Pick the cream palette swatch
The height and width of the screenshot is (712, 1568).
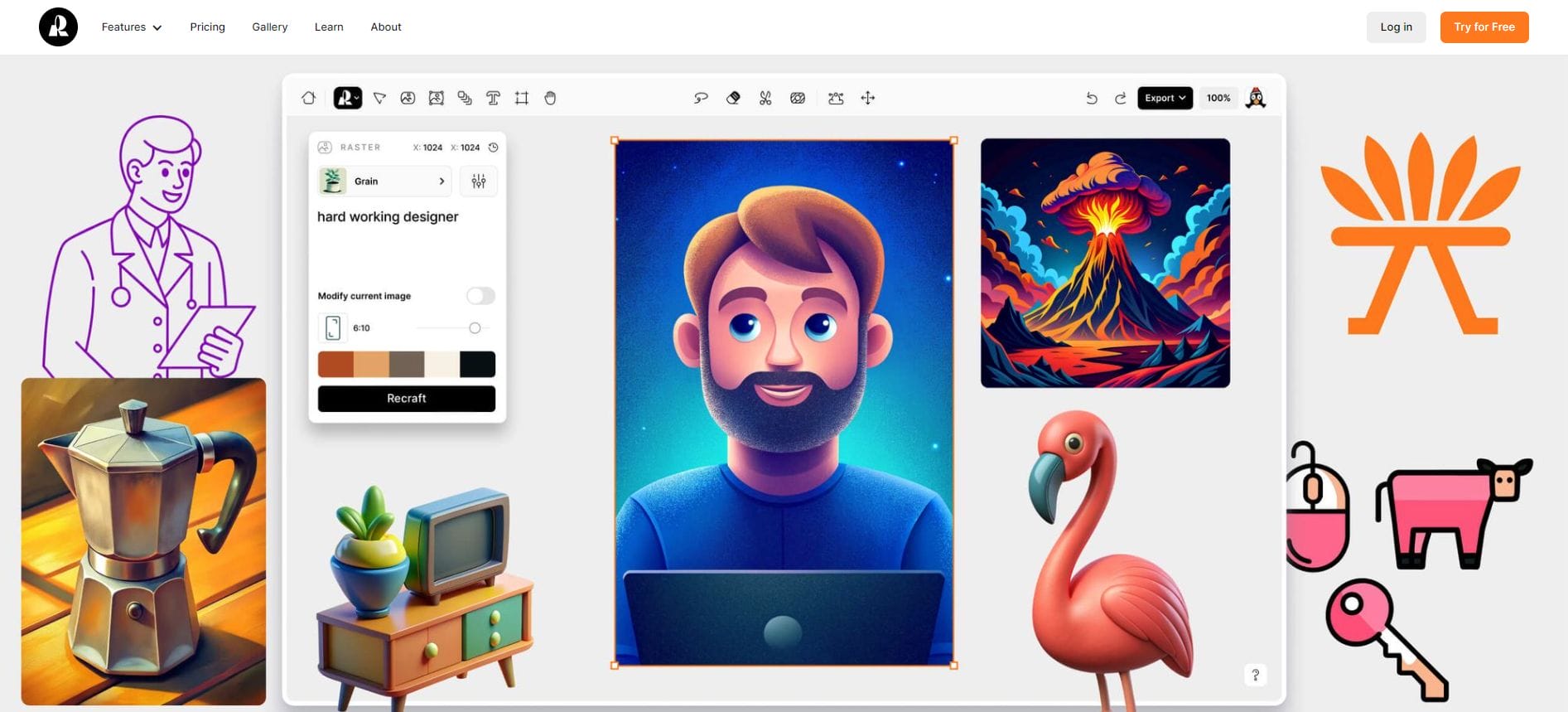tap(442, 365)
